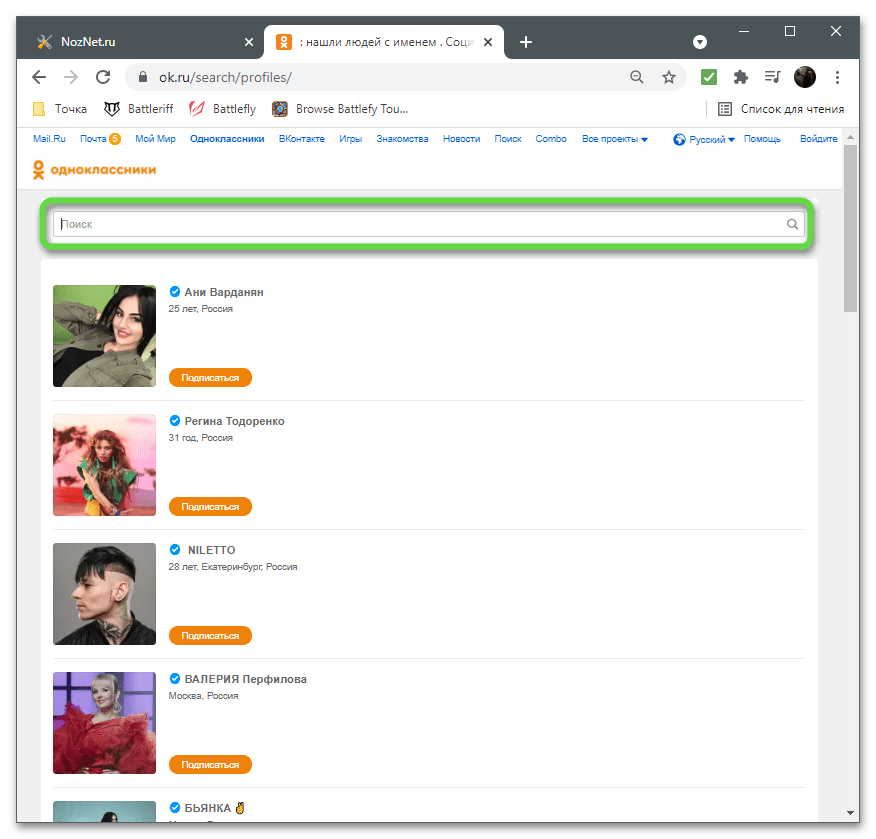This screenshot has width=876, height=839.
Task: Open Поиск link in portal bar
Action: (x=508, y=139)
